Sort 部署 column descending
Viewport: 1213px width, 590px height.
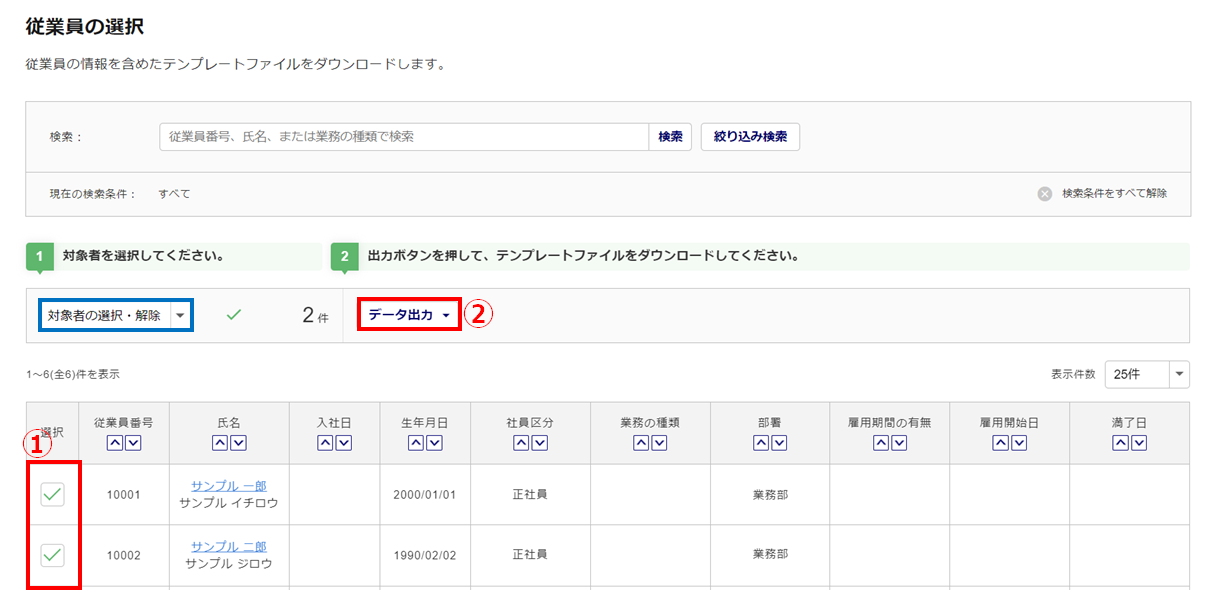coord(779,443)
